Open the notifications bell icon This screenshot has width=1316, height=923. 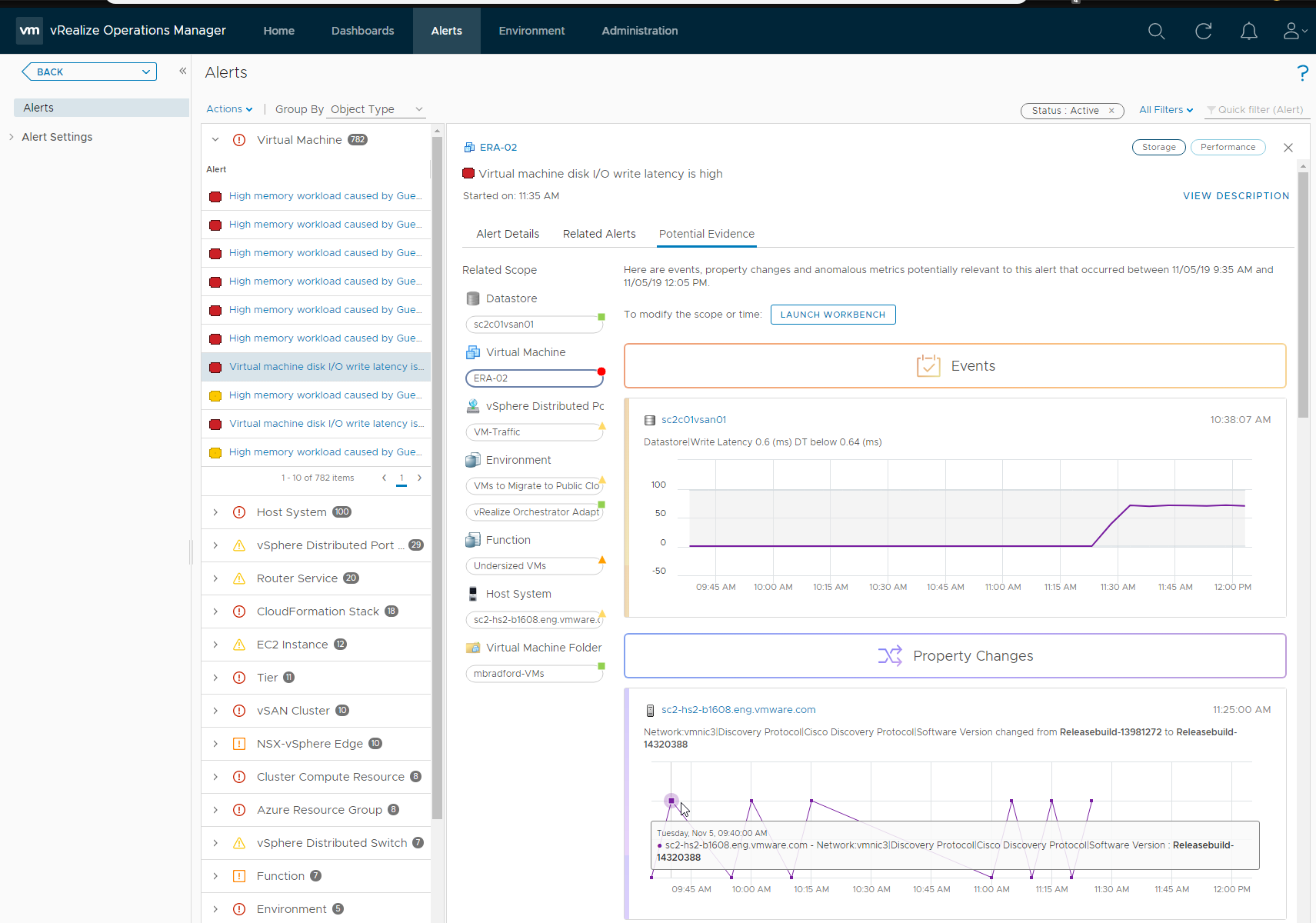pyautogui.click(x=1249, y=31)
